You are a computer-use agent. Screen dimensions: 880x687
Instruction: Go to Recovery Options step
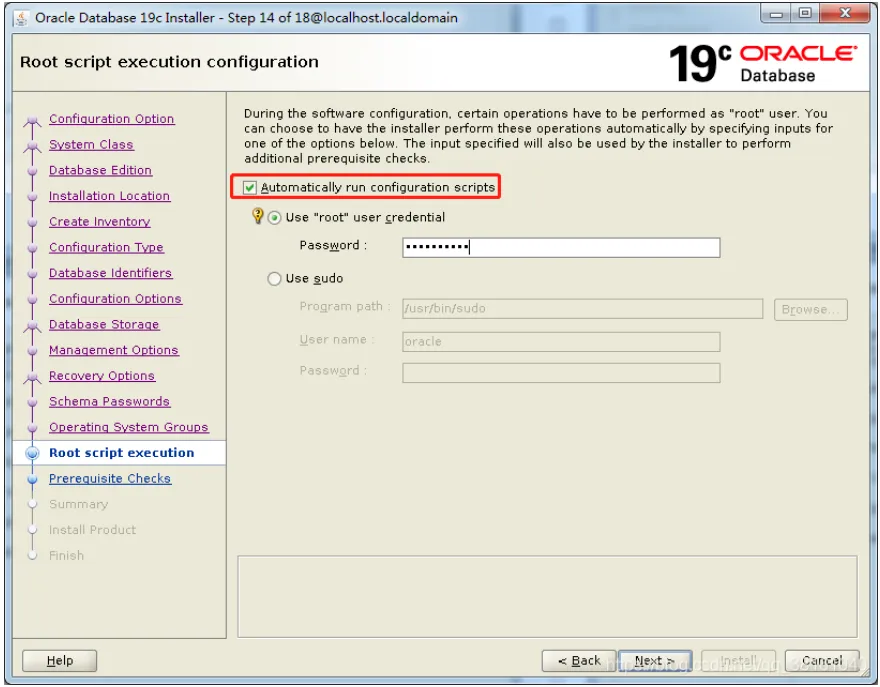click(x=102, y=376)
